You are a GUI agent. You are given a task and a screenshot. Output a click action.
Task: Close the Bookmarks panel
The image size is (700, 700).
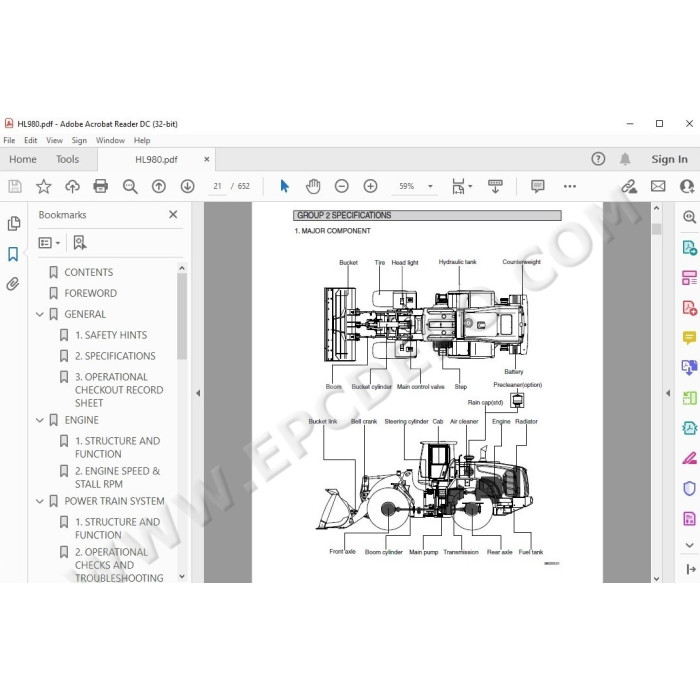tap(173, 215)
